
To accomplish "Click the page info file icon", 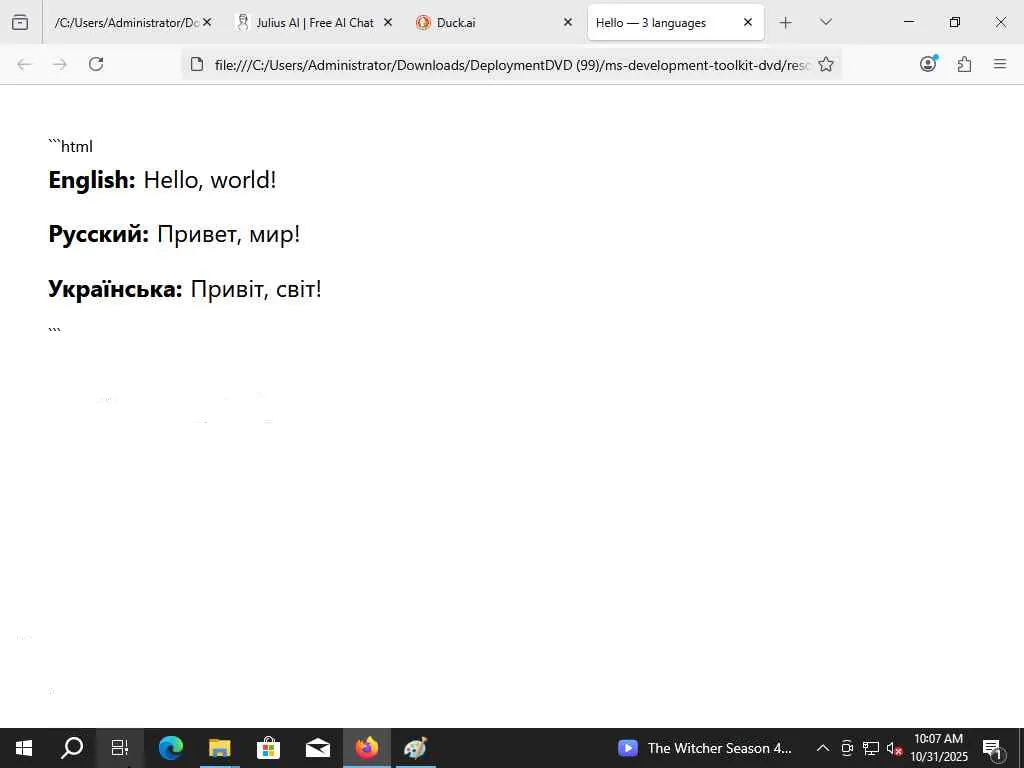I will pos(197,64).
